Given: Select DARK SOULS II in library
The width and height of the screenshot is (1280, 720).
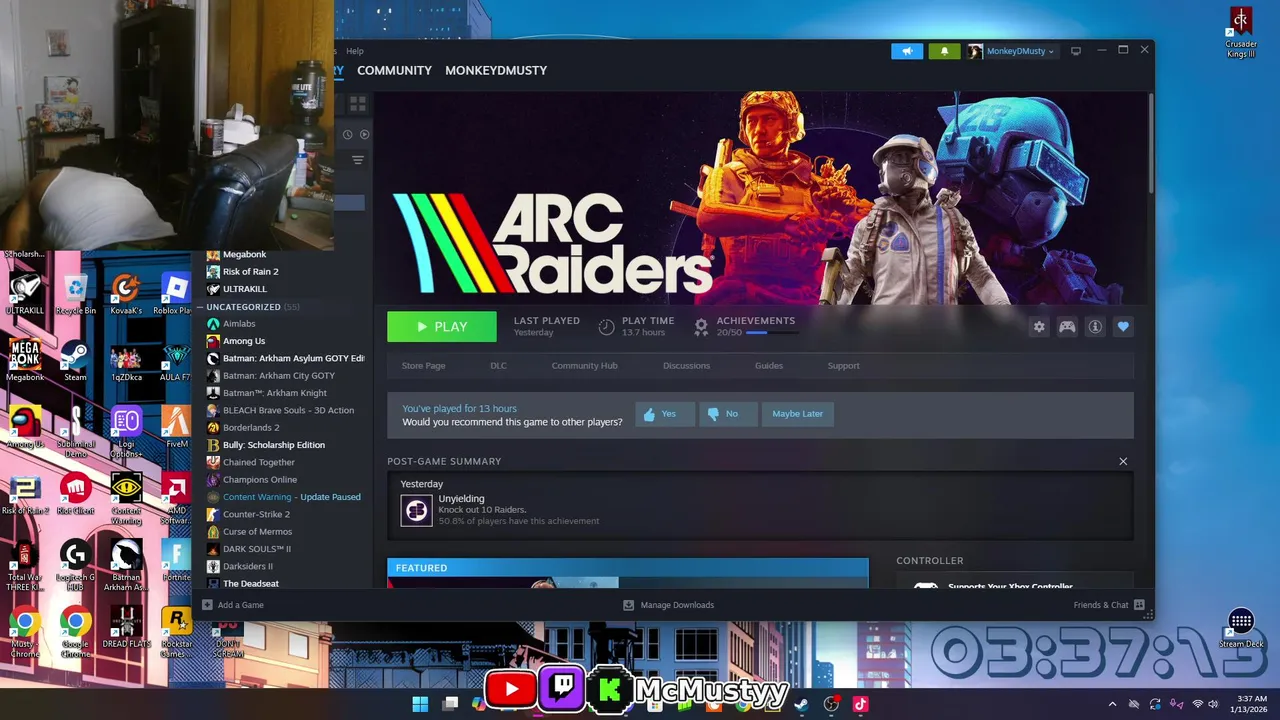Looking at the screenshot, I should click(x=256, y=549).
